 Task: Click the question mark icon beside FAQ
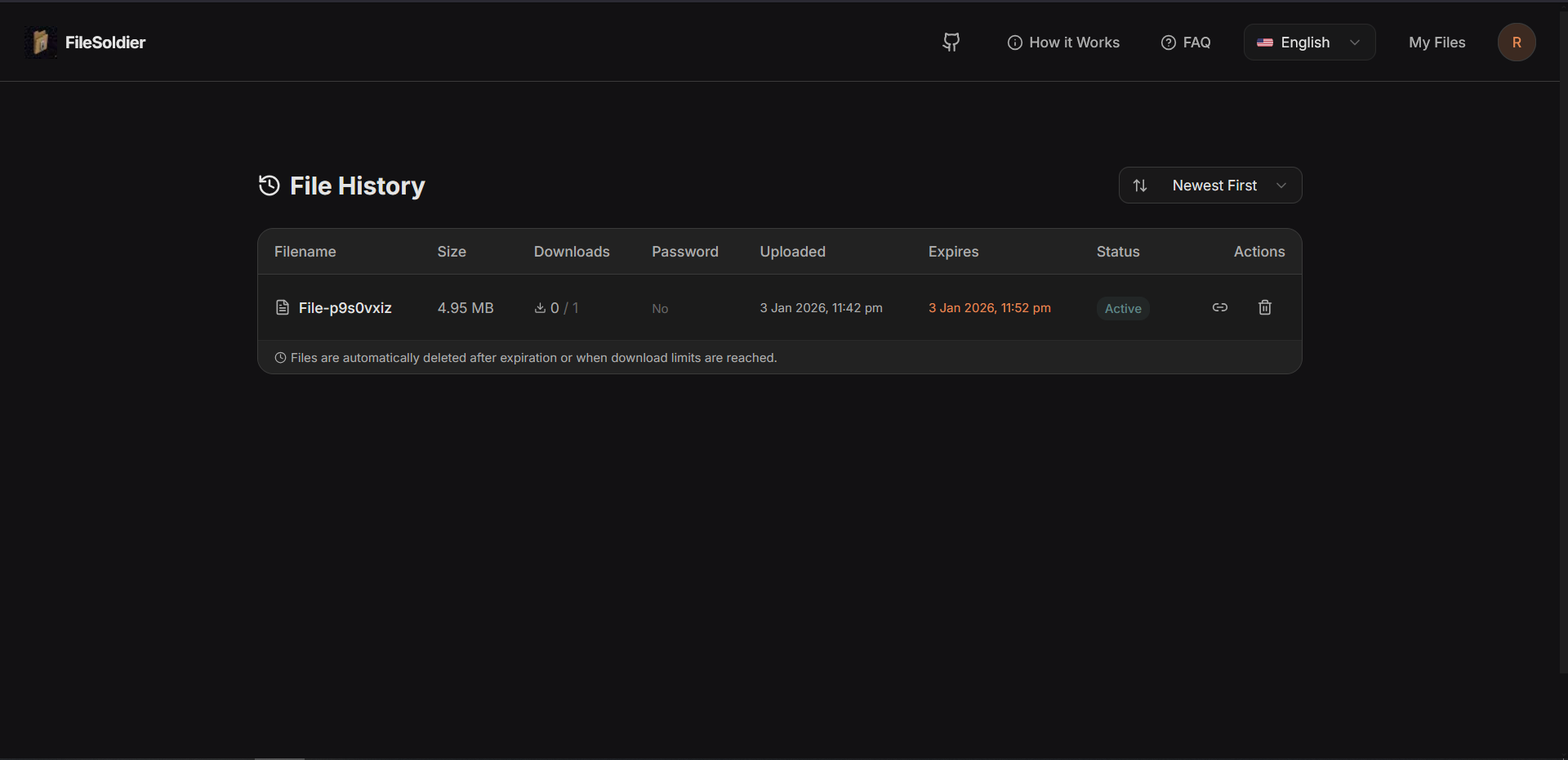1168,42
